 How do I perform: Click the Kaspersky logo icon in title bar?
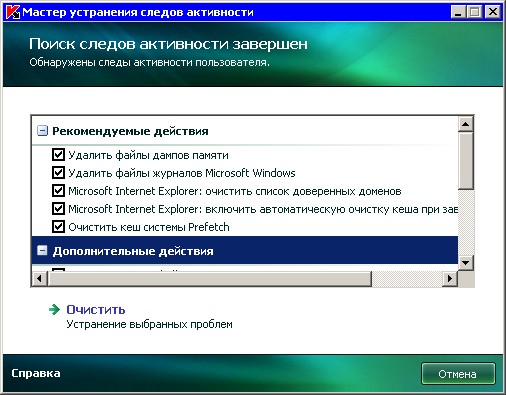[13, 12]
